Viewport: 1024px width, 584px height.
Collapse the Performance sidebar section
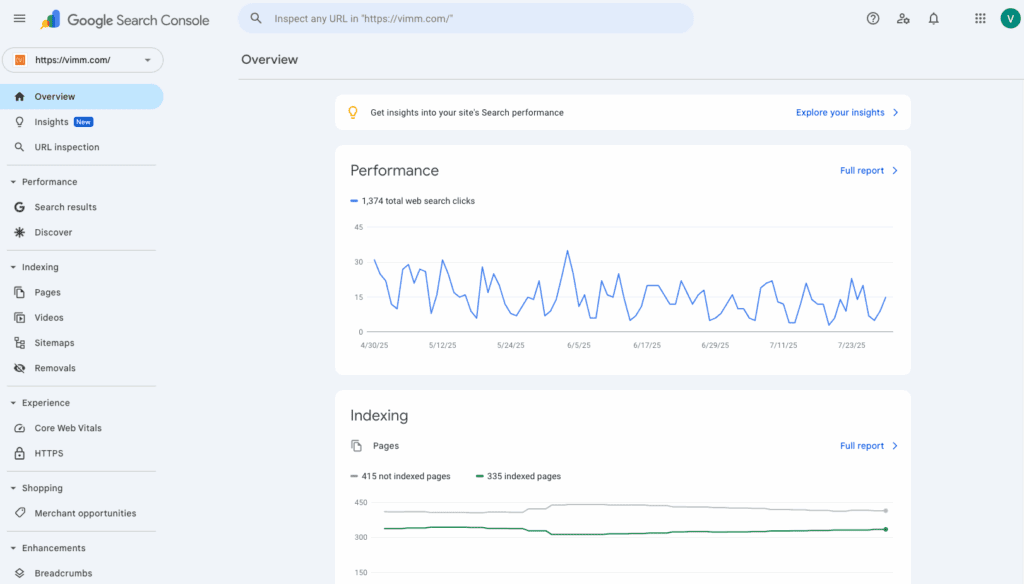click(13, 182)
